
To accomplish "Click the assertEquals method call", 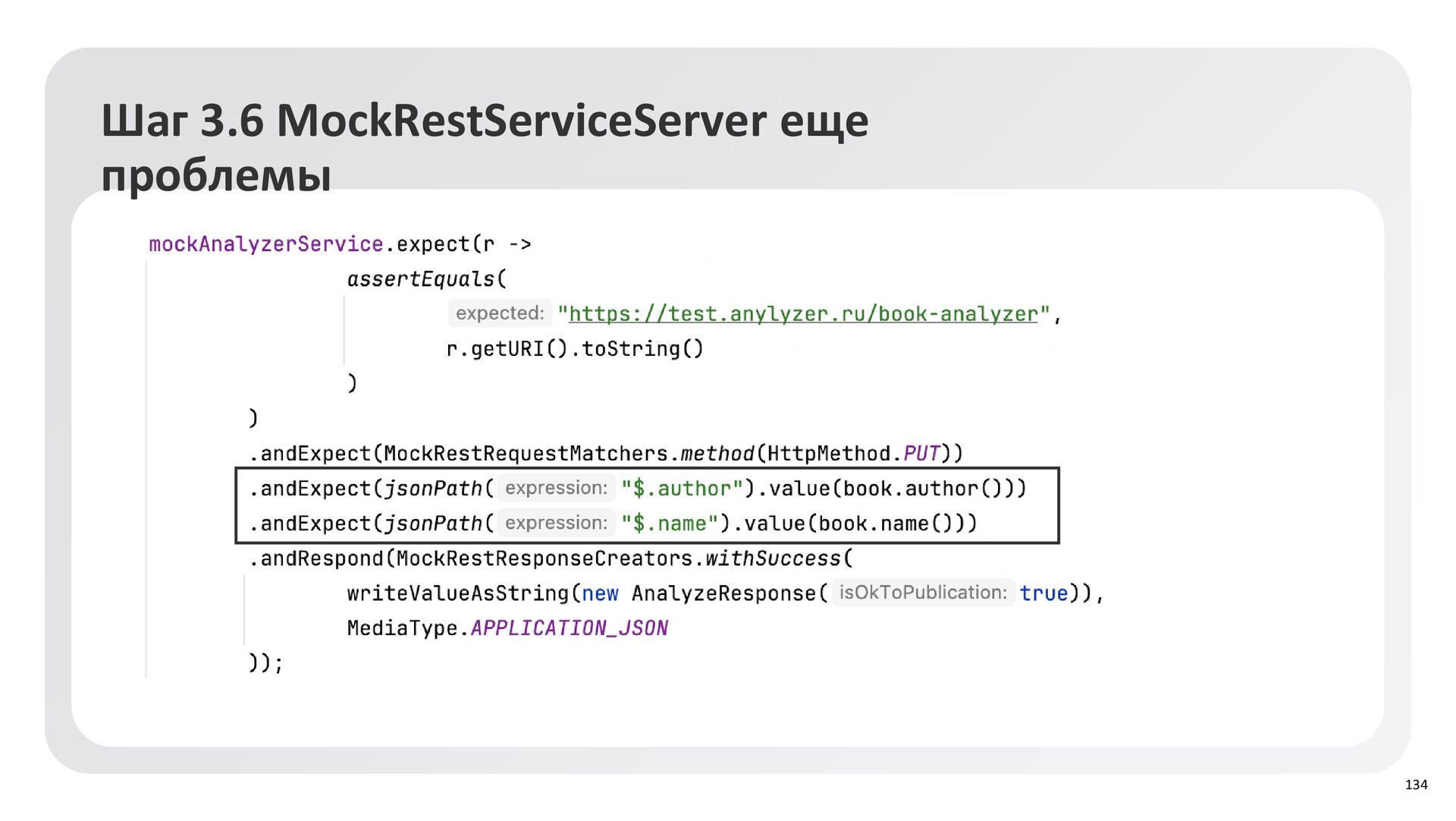I will pyautogui.click(x=421, y=279).
